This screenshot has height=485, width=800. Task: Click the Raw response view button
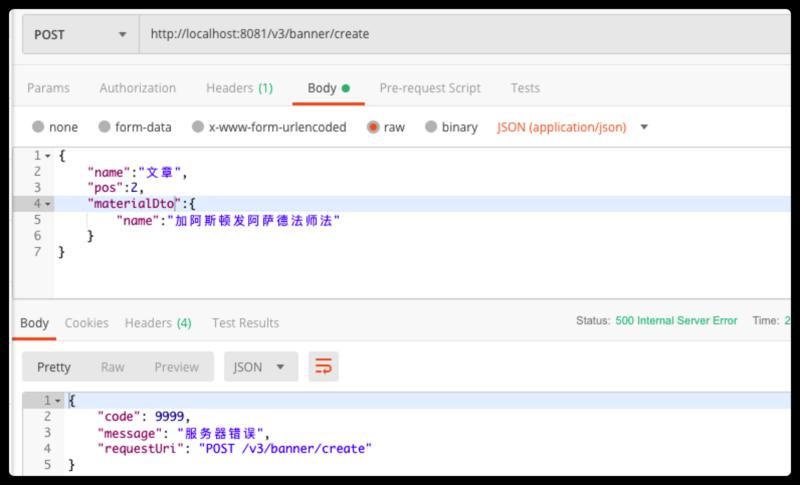point(112,367)
